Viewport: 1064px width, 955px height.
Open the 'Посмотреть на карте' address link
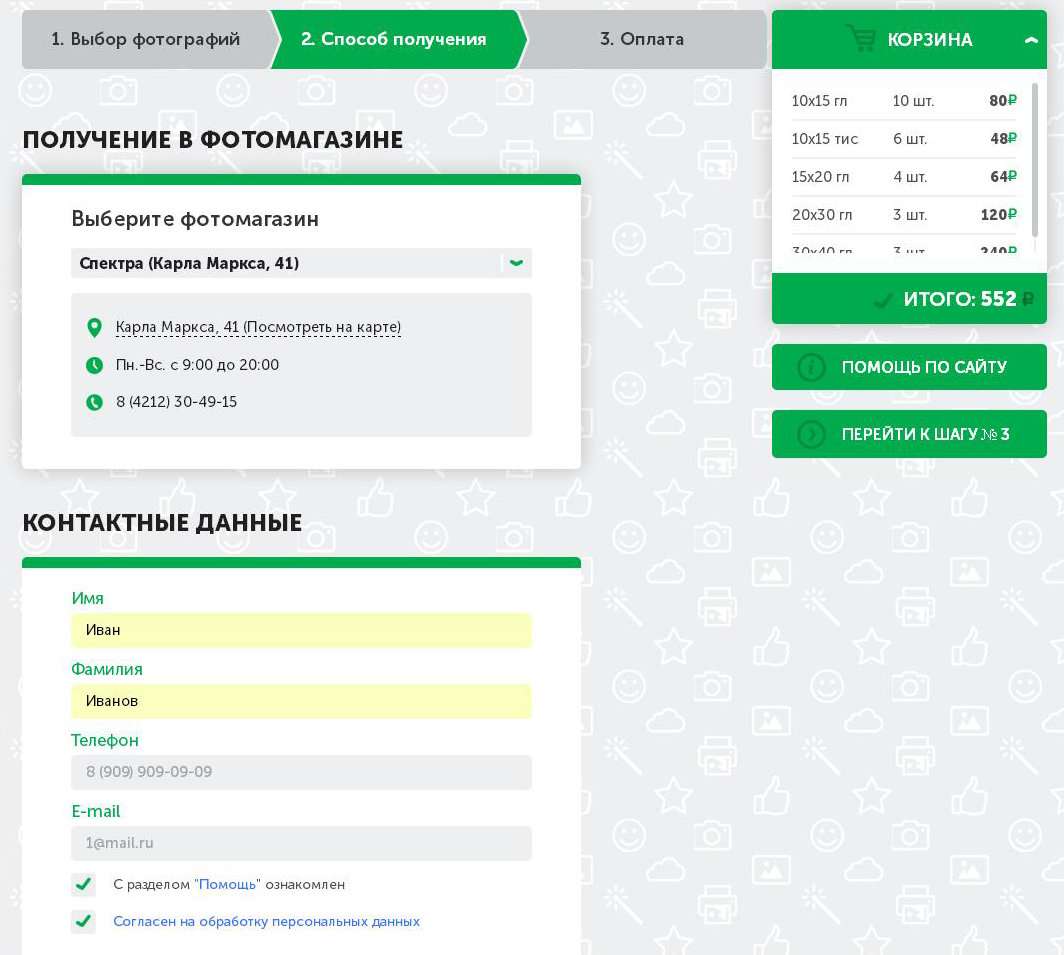[x=258, y=327]
